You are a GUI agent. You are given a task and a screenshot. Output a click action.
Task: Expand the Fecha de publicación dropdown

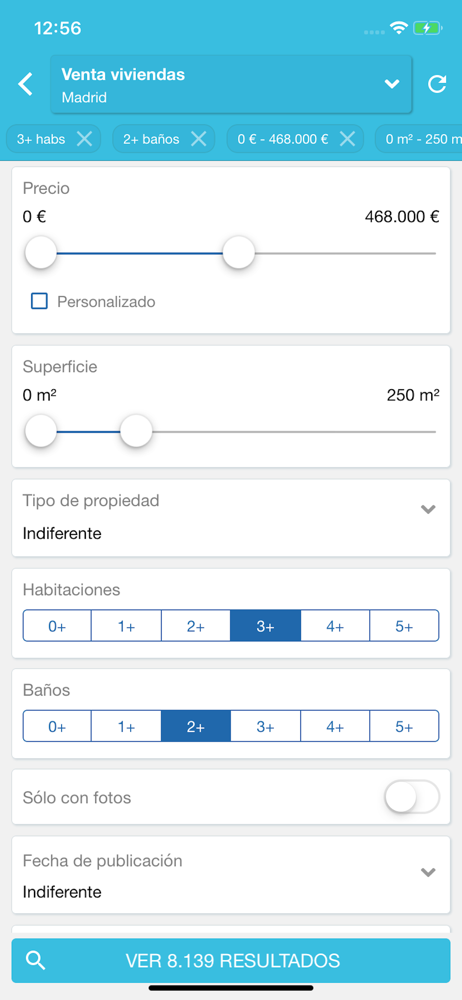click(231, 876)
